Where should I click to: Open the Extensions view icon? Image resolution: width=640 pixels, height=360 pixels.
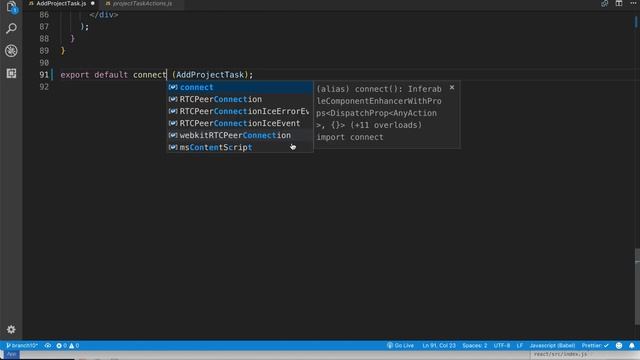11,73
